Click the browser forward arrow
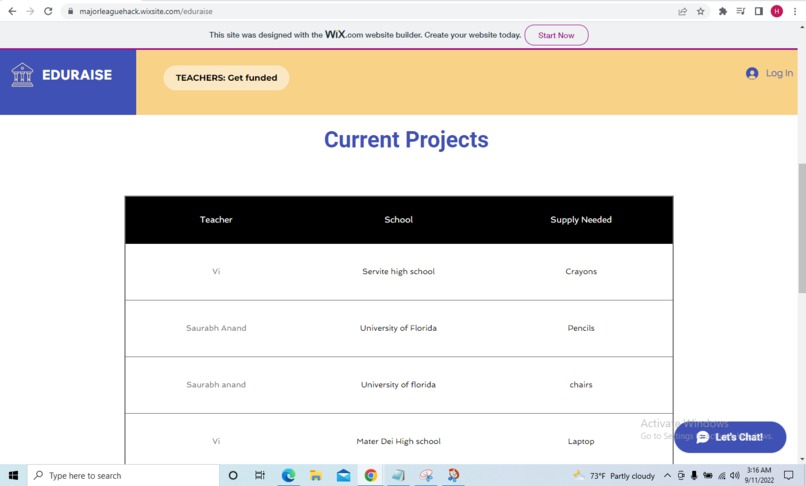Screen dimensions: 806x486 [30, 11]
